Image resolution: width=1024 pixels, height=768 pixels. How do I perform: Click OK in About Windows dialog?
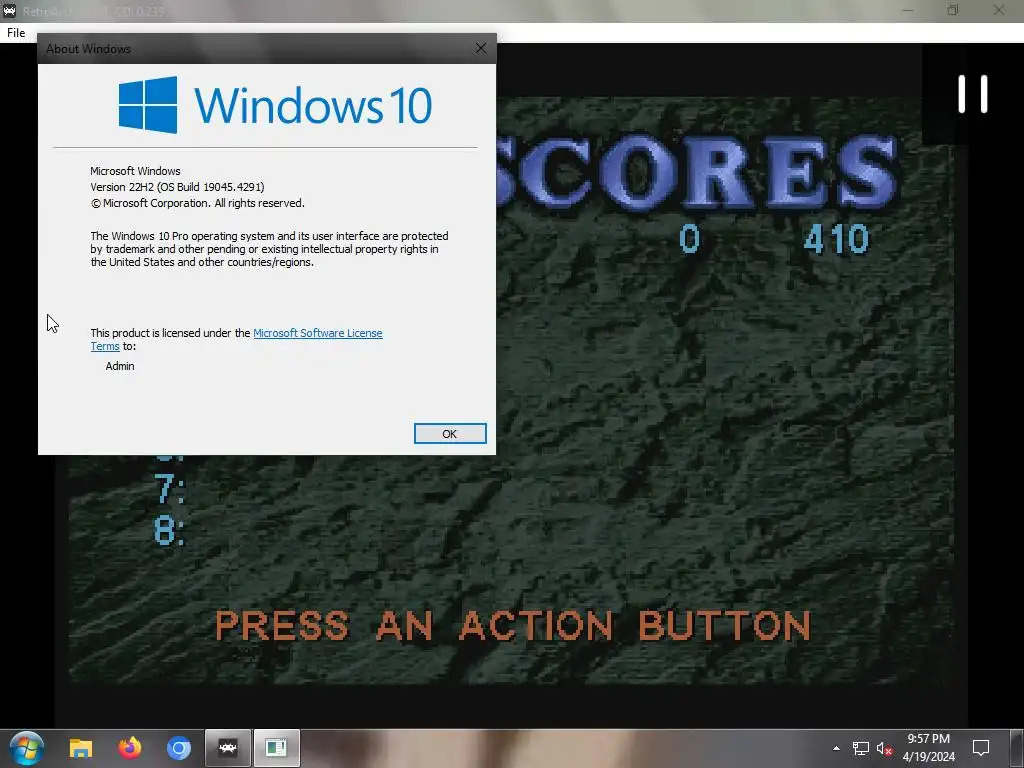tap(450, 434)
